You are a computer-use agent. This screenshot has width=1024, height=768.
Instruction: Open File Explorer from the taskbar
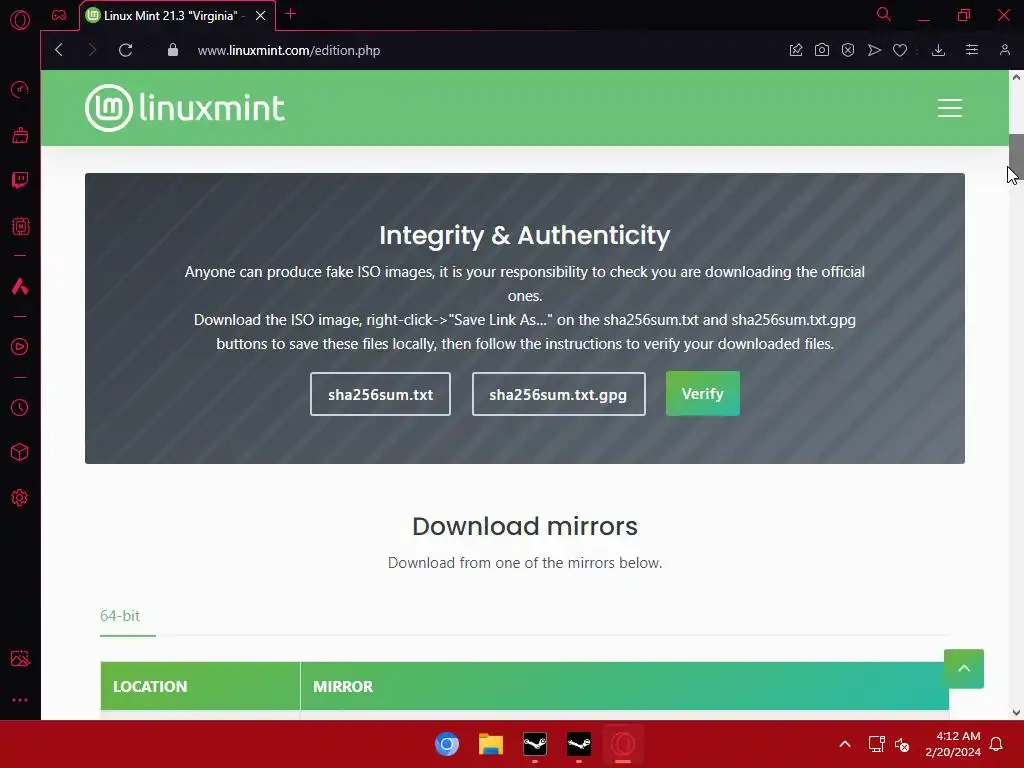coord(490,744)
